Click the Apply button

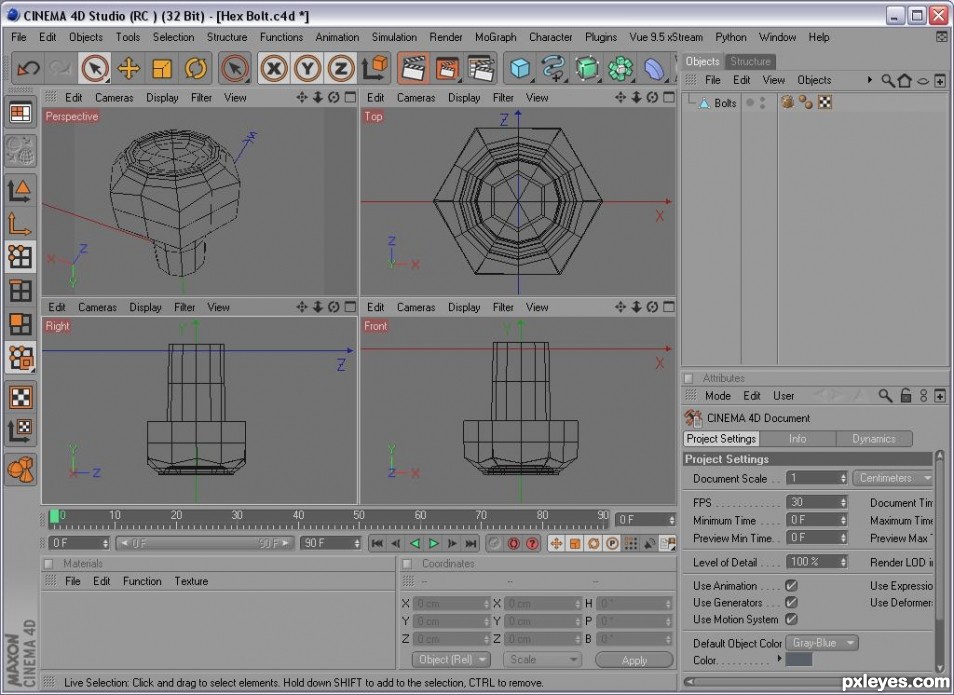[x=634, y=660]
